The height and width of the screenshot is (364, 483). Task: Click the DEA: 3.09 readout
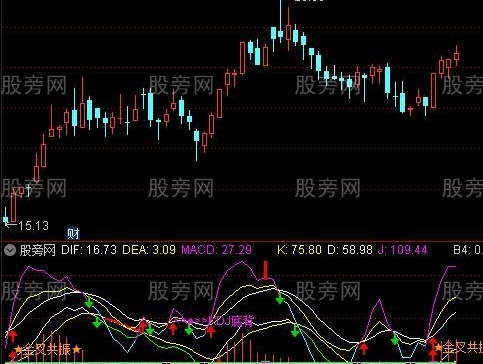[x=149, y=250]
